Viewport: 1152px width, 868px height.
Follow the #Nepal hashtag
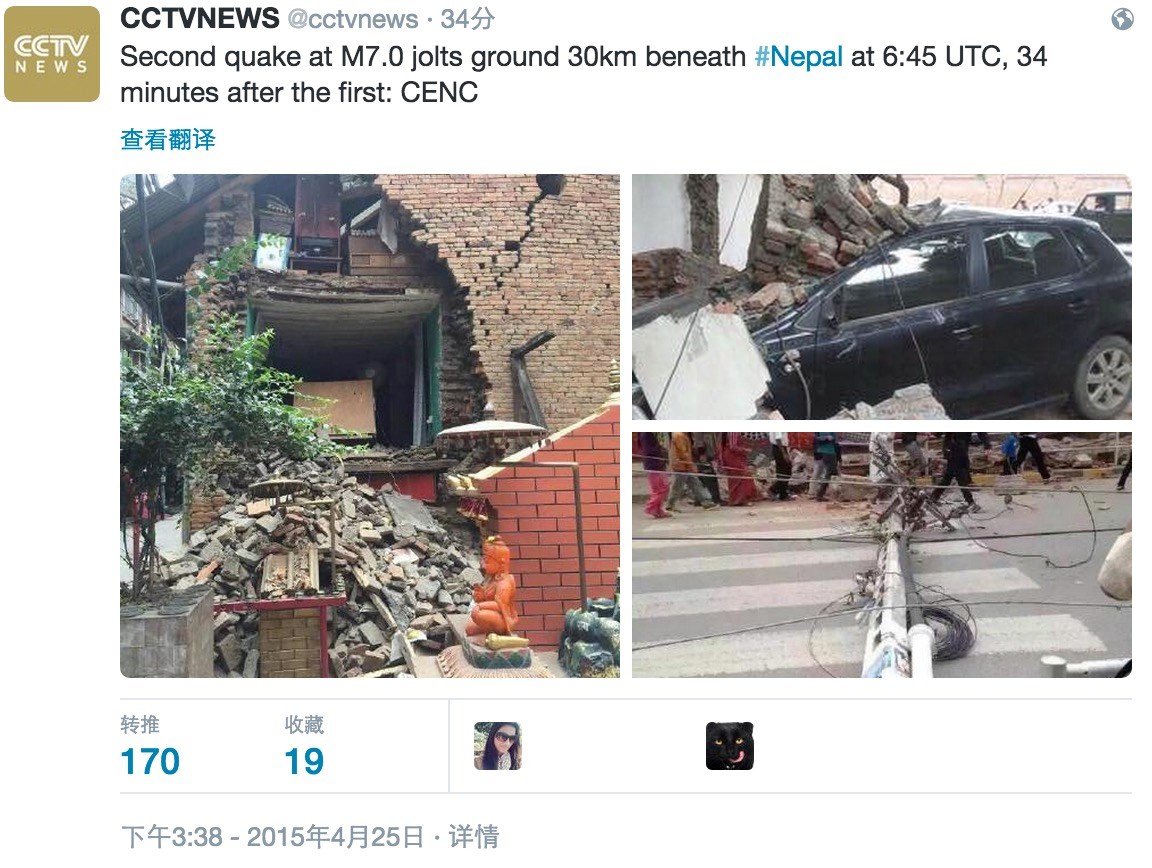[799, 57]
